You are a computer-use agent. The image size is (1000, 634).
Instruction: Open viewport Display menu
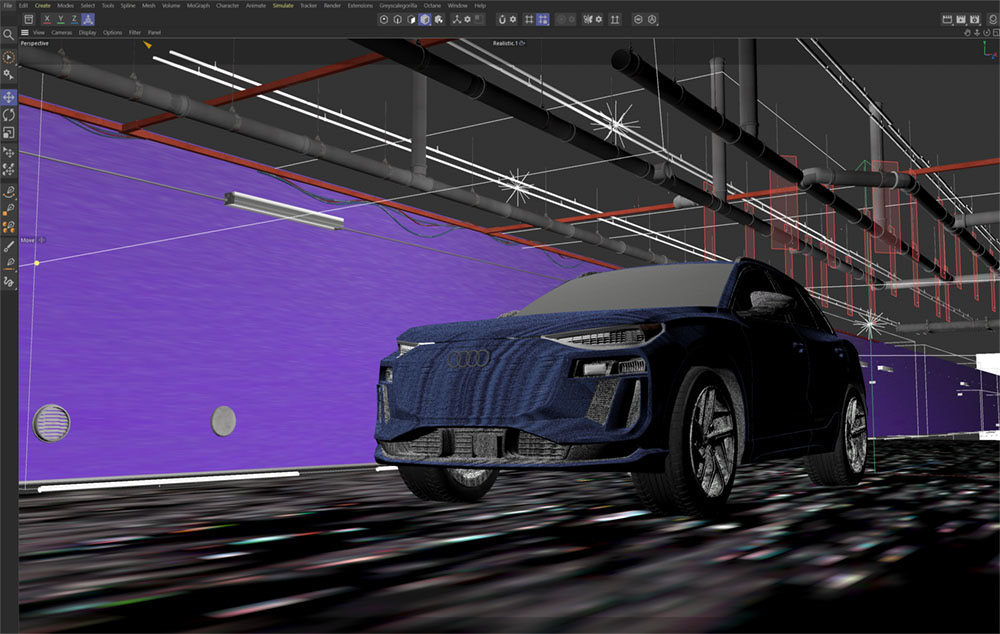[x=87, y=33]
